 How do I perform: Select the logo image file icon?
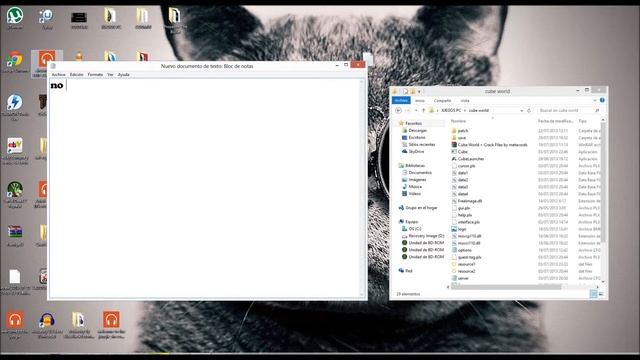454,229
